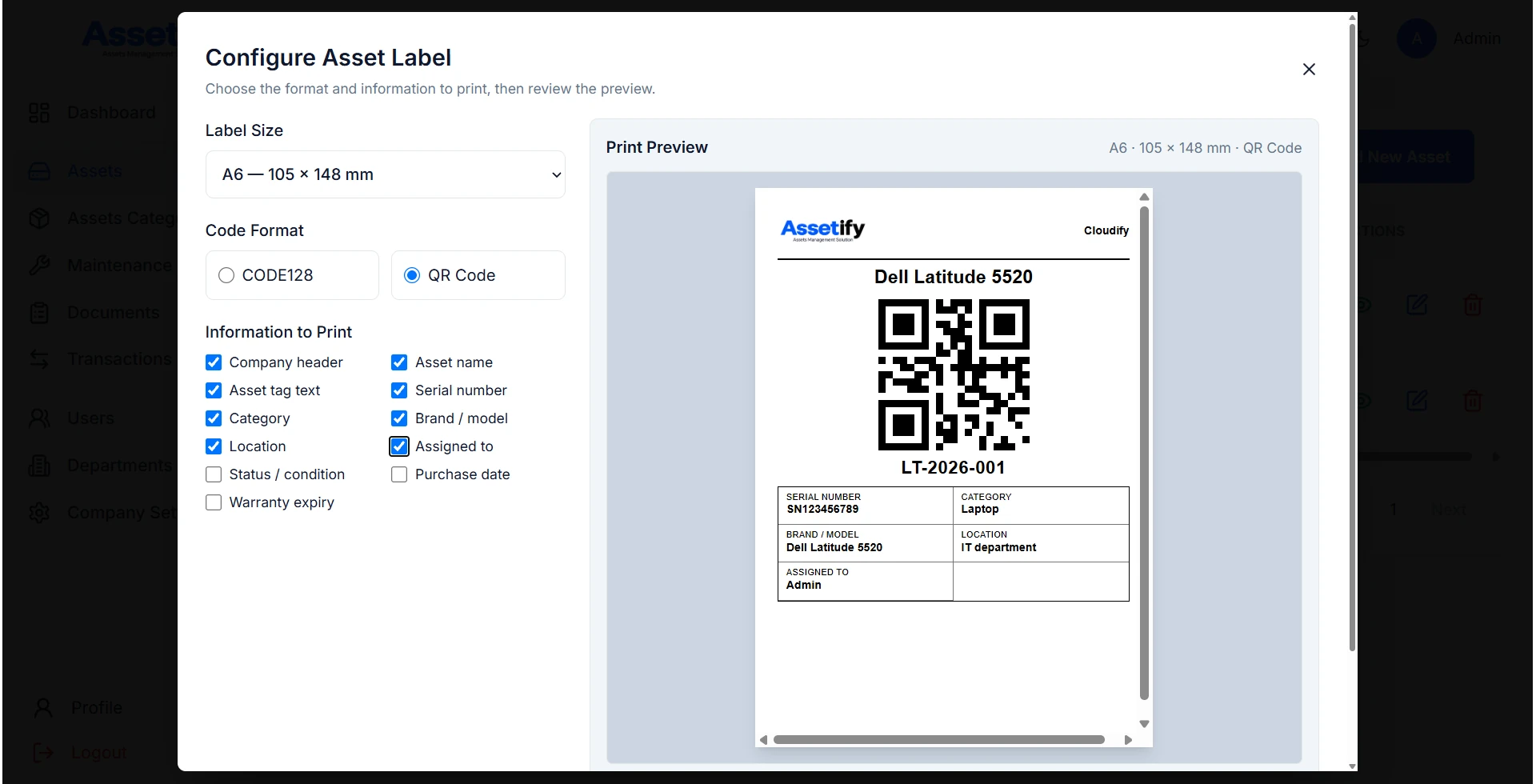This screenshot has width=1536, height=784.
Task: Select the CODE128 code format
Action: point(292,275)
